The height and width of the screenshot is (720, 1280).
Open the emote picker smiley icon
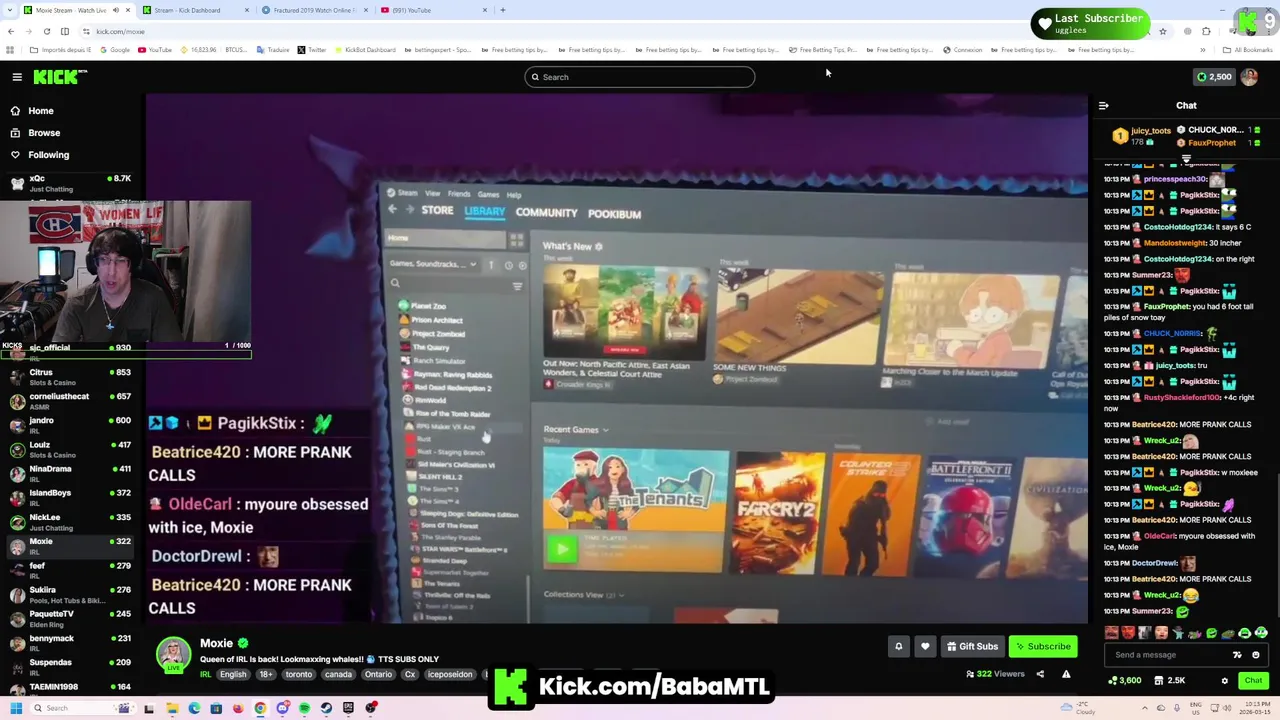tap(1255, 655)
